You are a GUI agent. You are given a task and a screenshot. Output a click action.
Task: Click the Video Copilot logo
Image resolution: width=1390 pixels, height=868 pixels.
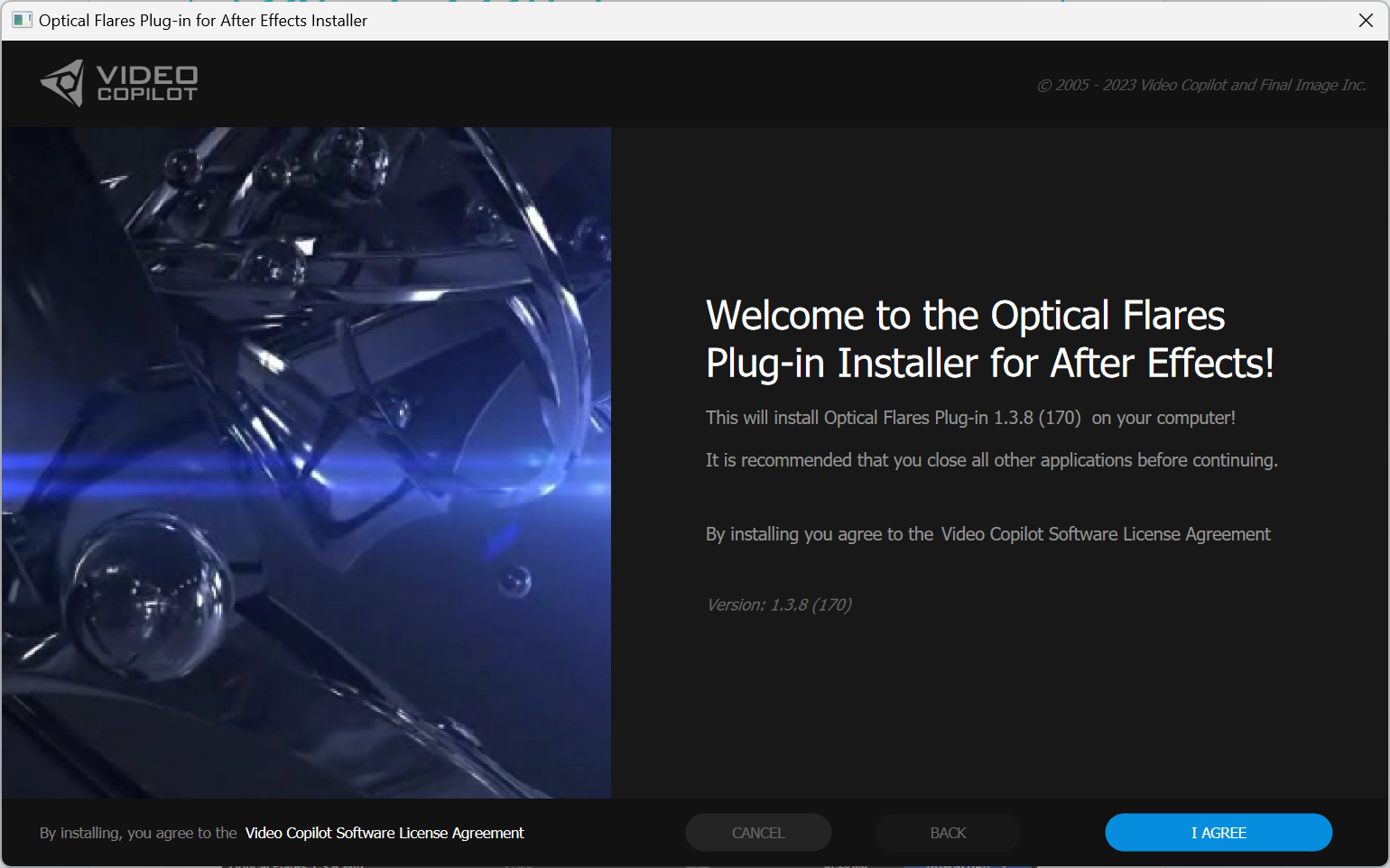pyautogui.click(x=118, y=83)
